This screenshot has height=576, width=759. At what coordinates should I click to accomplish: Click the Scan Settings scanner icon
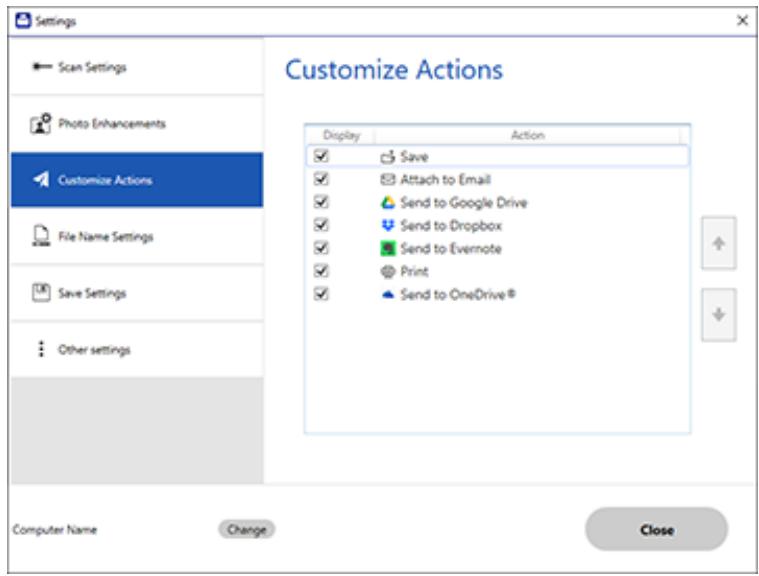coord(42,66)
